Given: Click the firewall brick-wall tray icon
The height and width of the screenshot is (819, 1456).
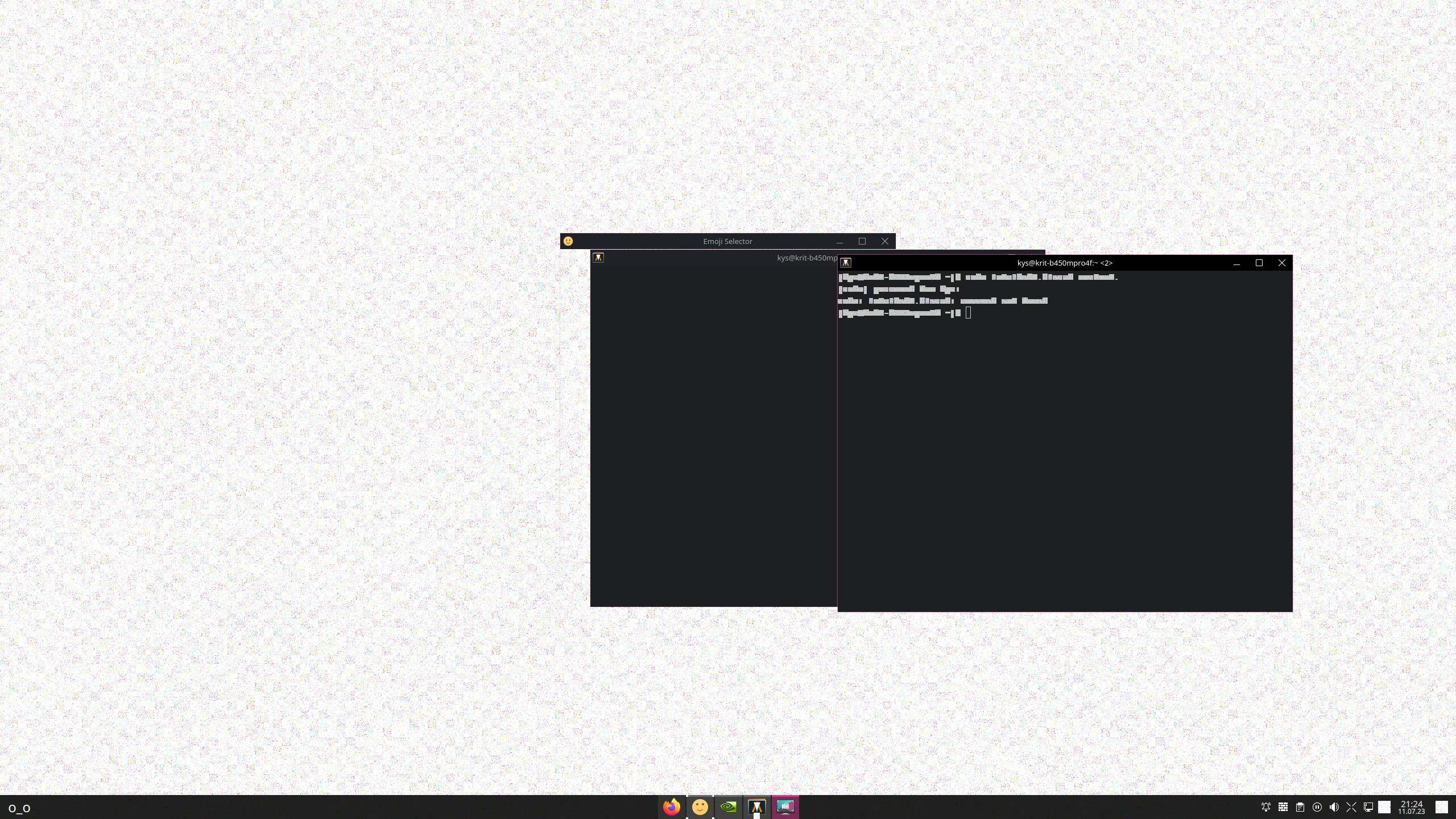Looking at the screenshot, I should click(x=1283, y=807).
